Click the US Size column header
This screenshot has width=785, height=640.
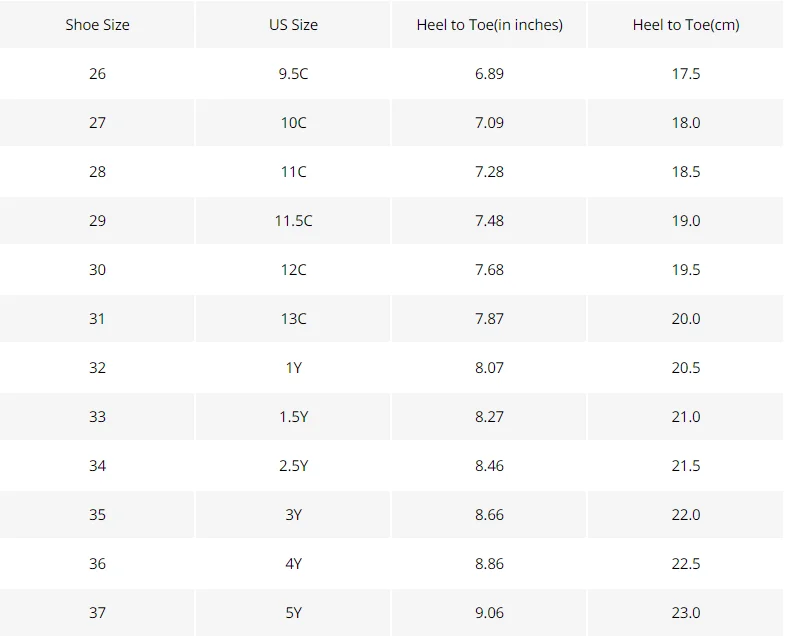click(293, 25)
